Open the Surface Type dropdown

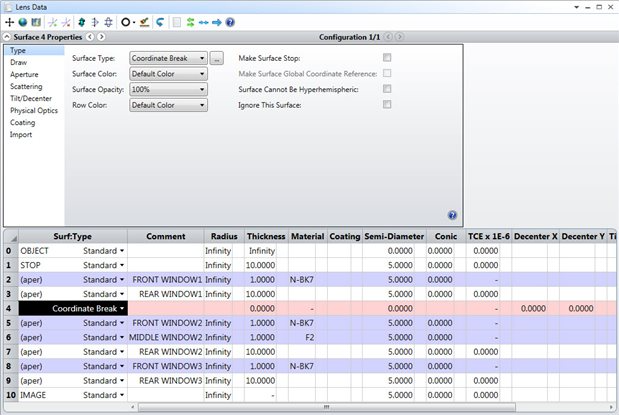click(x=168, y=58)
